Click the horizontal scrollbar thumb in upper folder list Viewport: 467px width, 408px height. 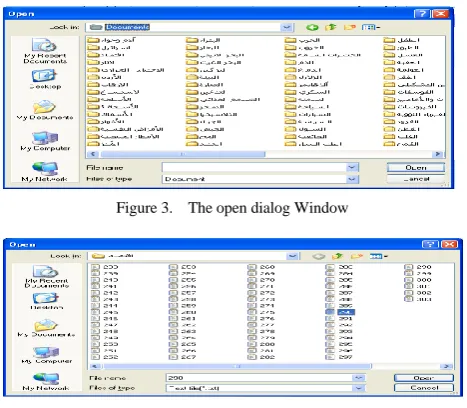click(183, 154)
